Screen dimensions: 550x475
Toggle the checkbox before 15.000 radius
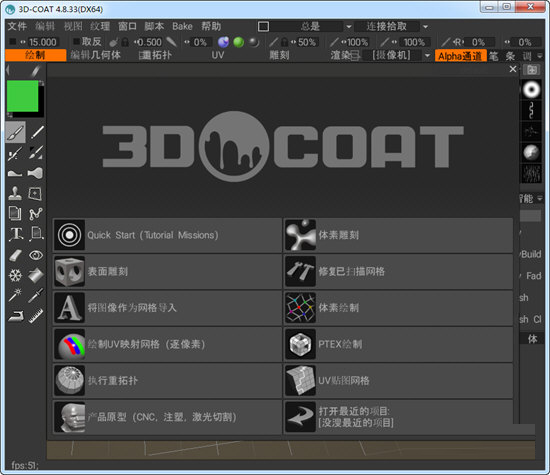click(13, 42)
